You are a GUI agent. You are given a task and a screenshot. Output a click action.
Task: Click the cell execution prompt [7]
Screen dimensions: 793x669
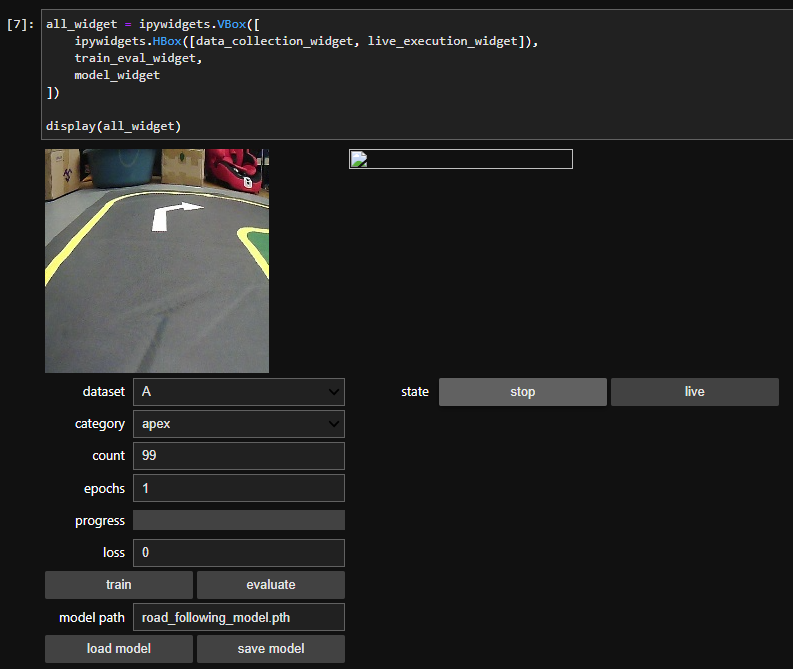20,24
